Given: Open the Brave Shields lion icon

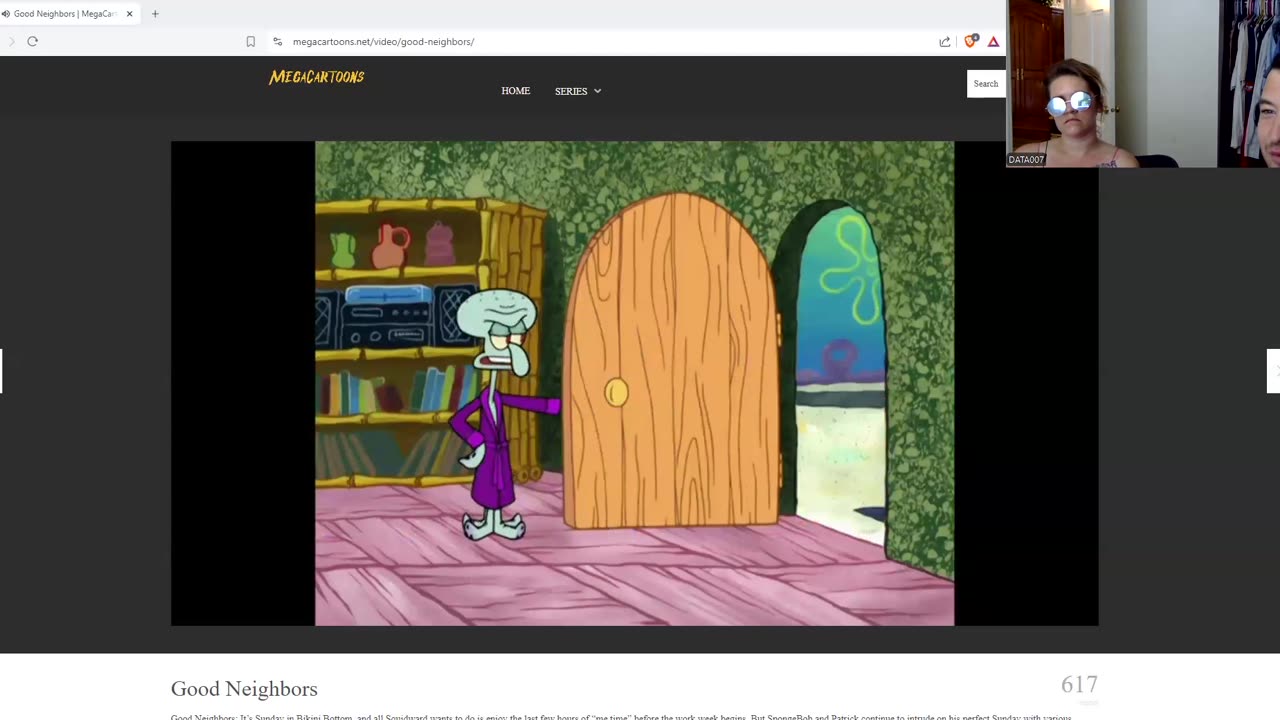Looking at the screenshot, I should [970, 41].
